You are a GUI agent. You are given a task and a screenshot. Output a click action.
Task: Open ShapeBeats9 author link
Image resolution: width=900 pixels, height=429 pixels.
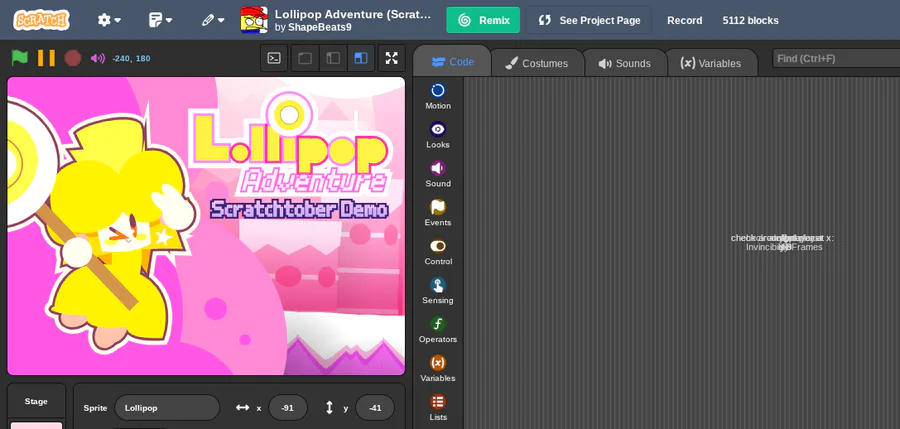click(x=320, y=27)
